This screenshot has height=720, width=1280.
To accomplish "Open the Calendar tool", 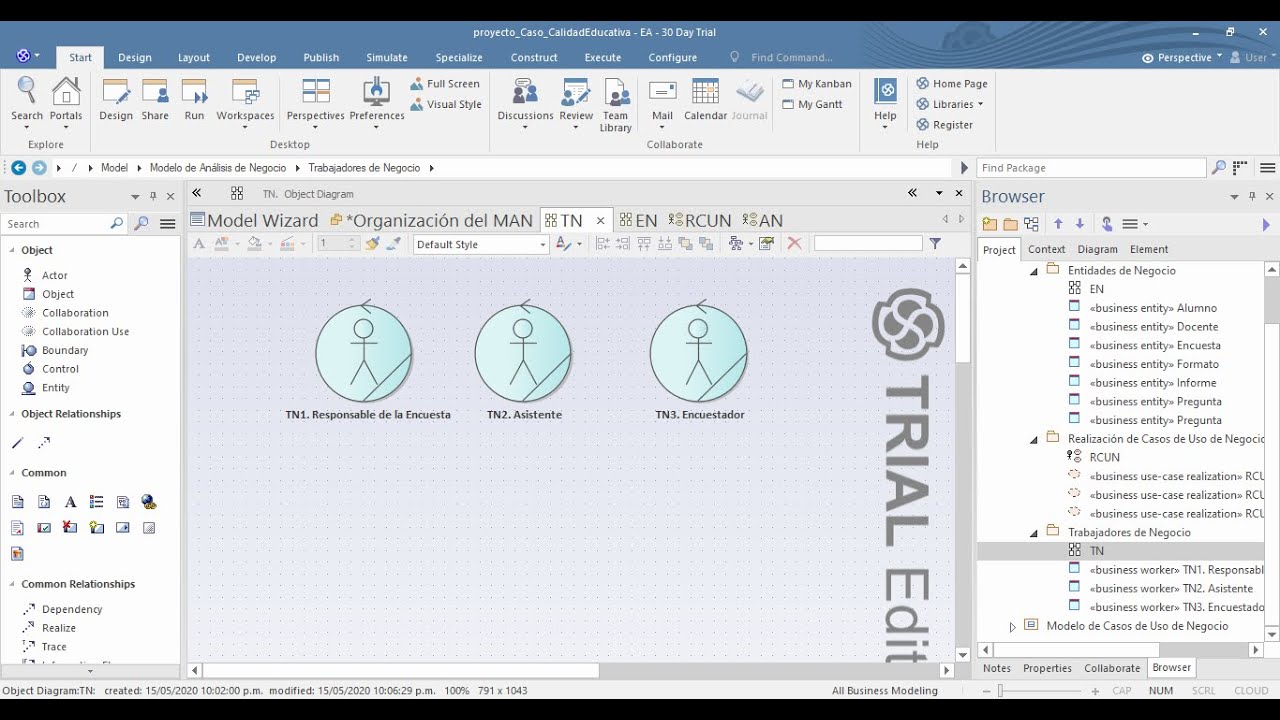I will click(x=705, y=99).
